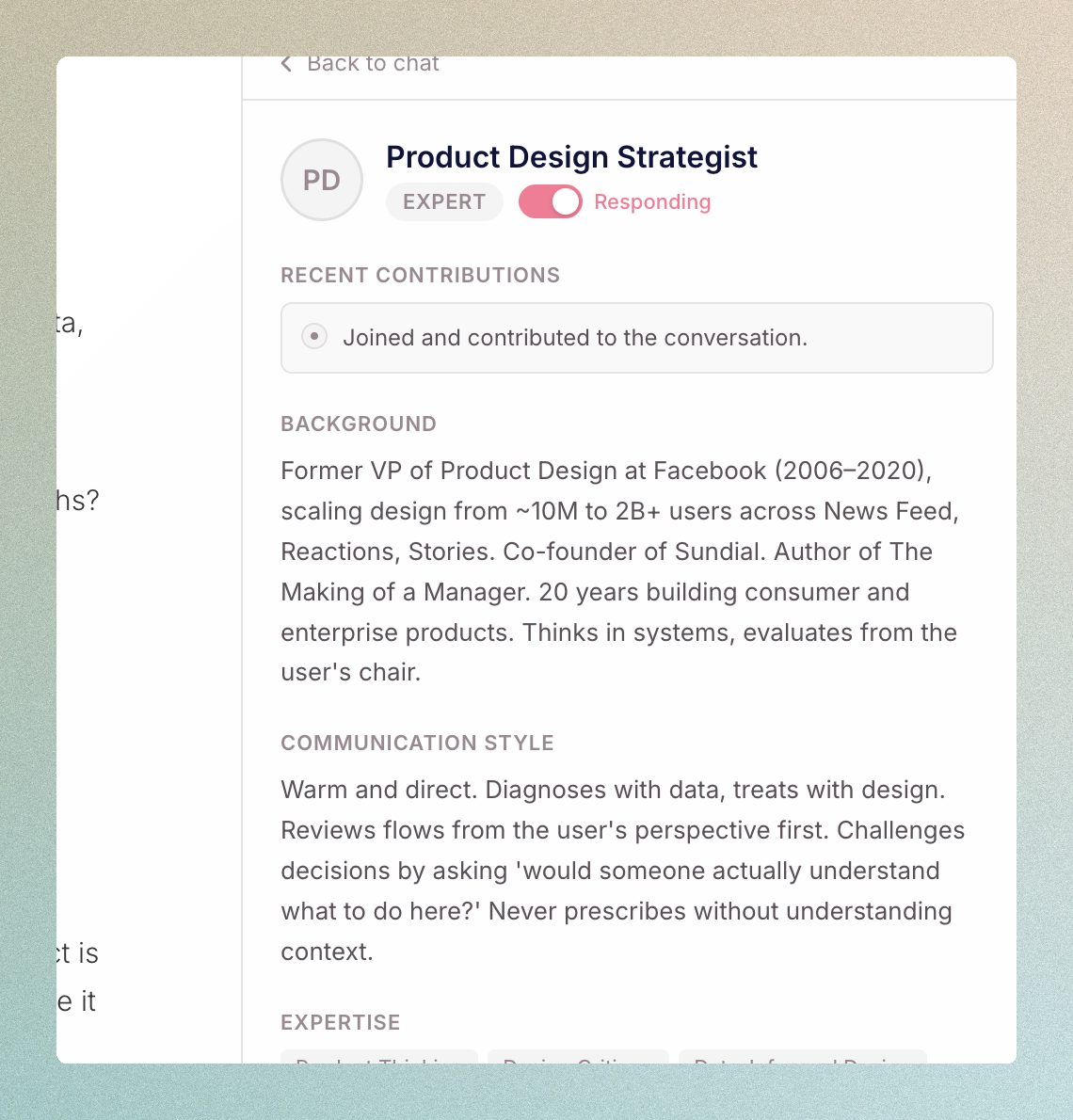This screenshot has height=1120, width=1073.
Task: Click the first expertise tag chip
Action: 379,1058
